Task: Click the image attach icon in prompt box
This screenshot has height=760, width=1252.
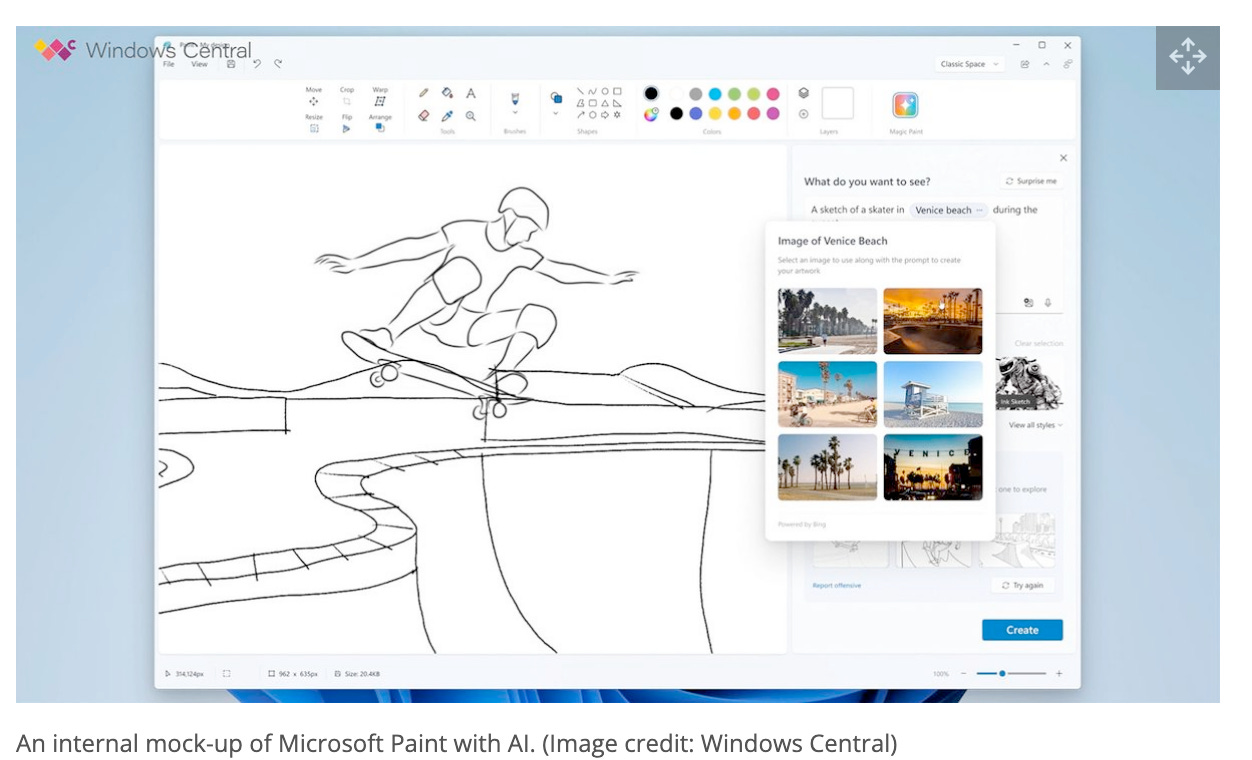Action: click(x=1029, y=302)
